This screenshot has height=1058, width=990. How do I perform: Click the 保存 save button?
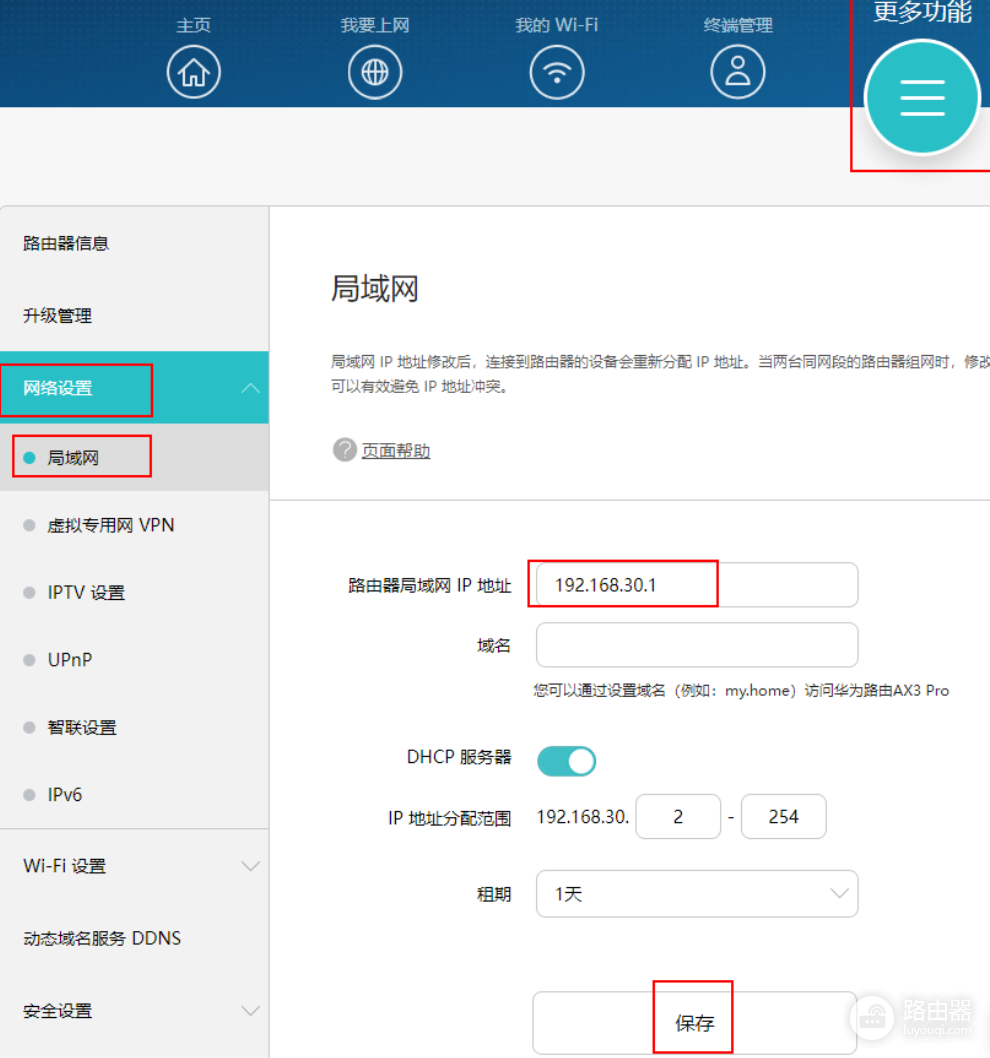pos(694,1023)
